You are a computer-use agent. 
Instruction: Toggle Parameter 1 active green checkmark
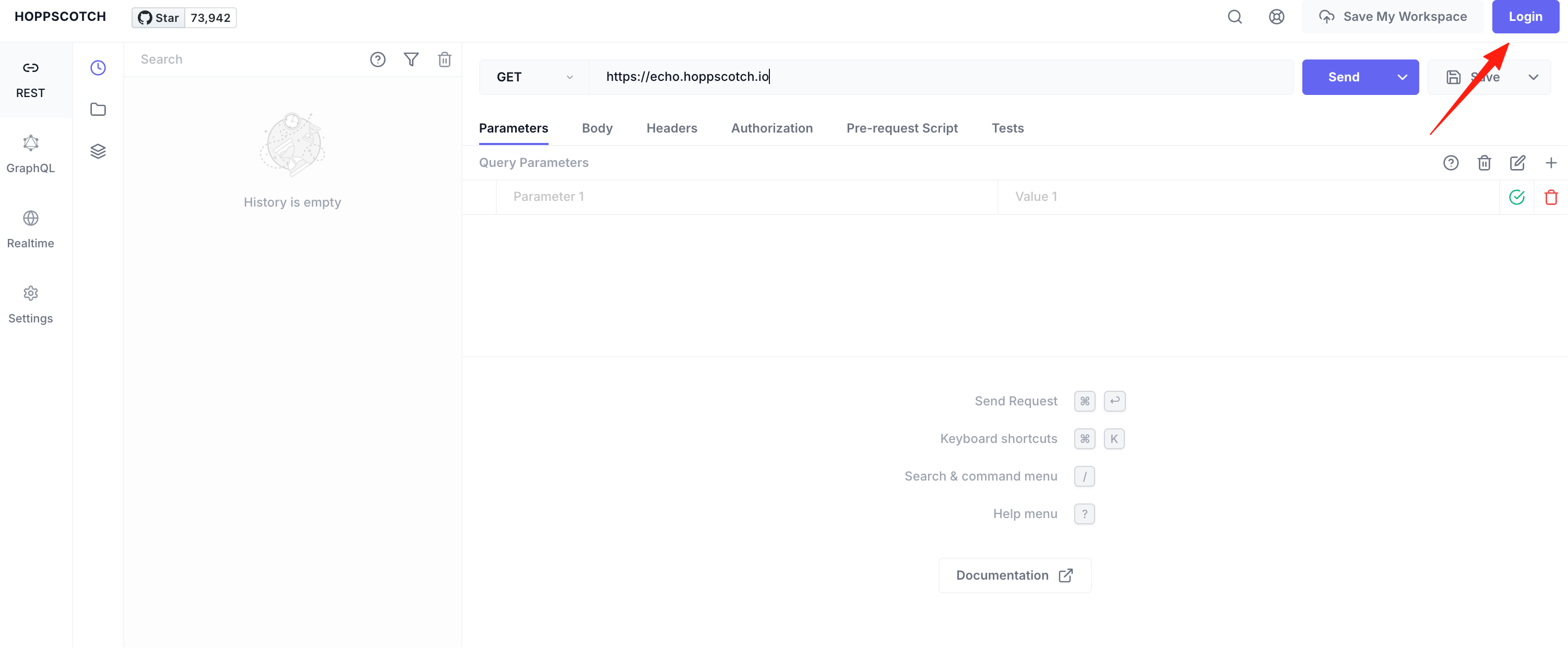point(1517,197)
